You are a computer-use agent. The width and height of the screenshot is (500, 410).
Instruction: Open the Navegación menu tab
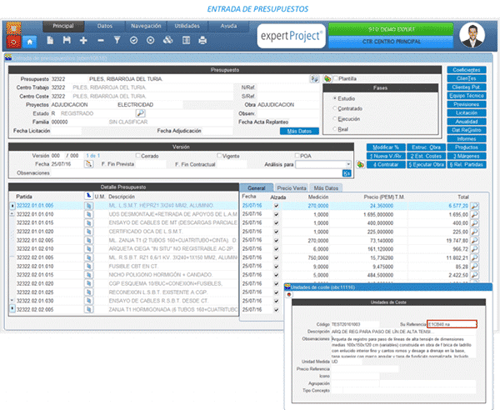(146, 26)
